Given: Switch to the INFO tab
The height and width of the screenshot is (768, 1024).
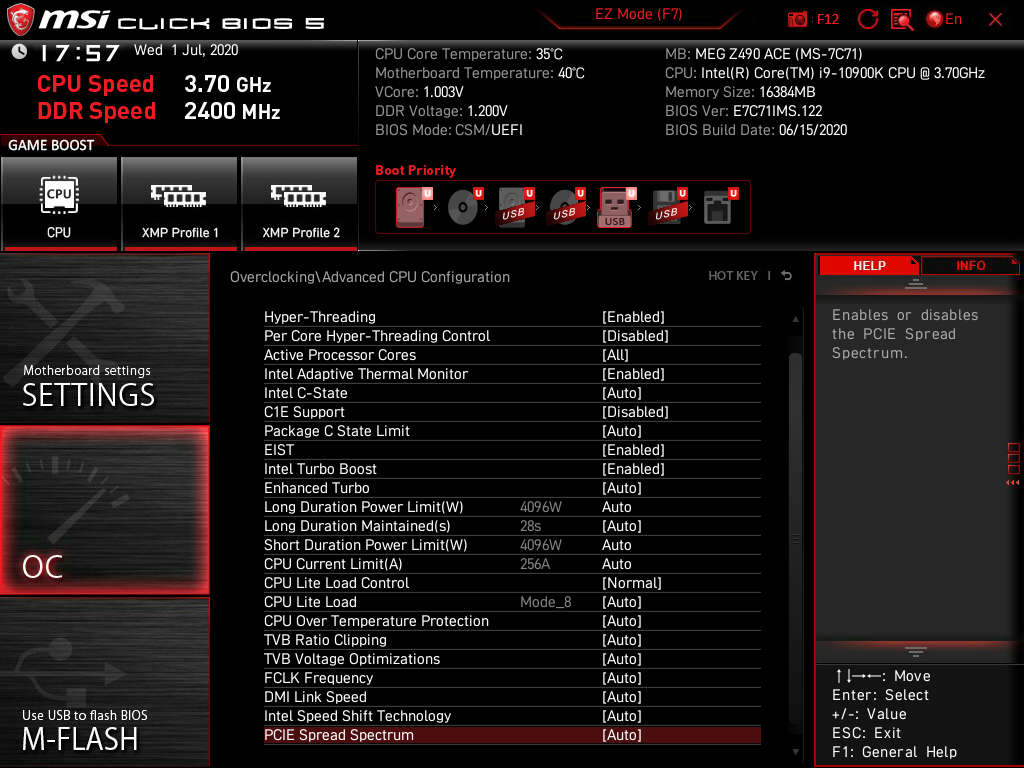Looking at the screenshot, I should [970, 265].
